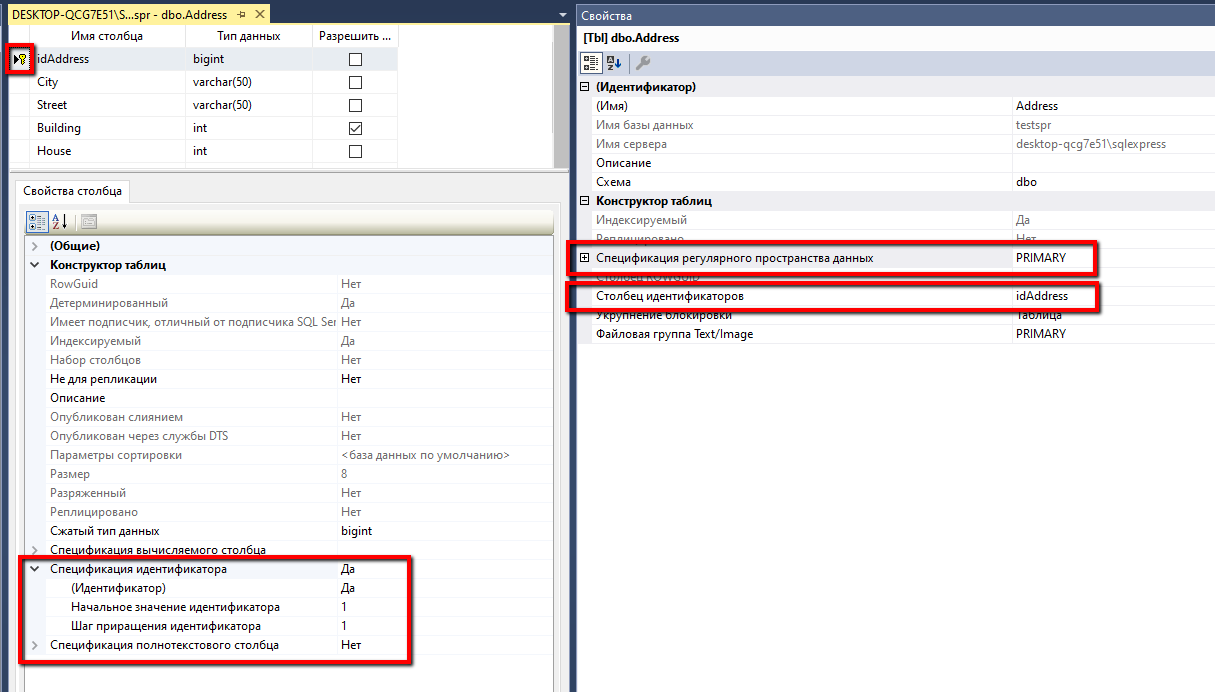Sort the Properties panel alphabetically
The image size is (1215, 692).
point(614,63)
